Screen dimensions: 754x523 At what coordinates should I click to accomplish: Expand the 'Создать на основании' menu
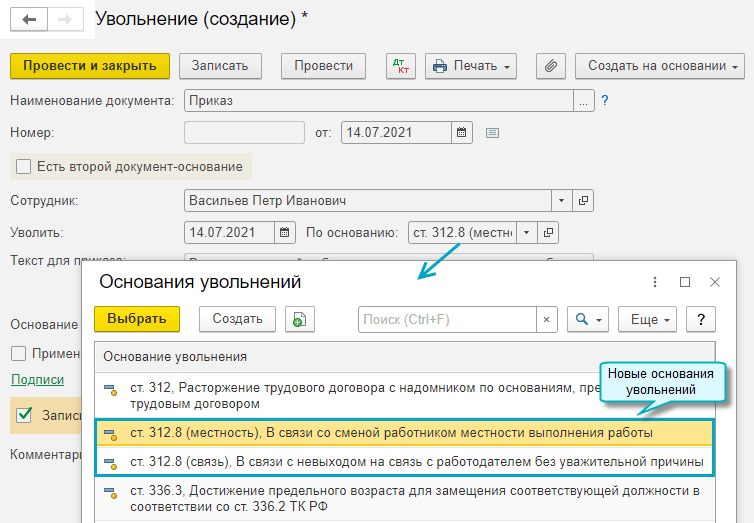click(x=660, y=66)
